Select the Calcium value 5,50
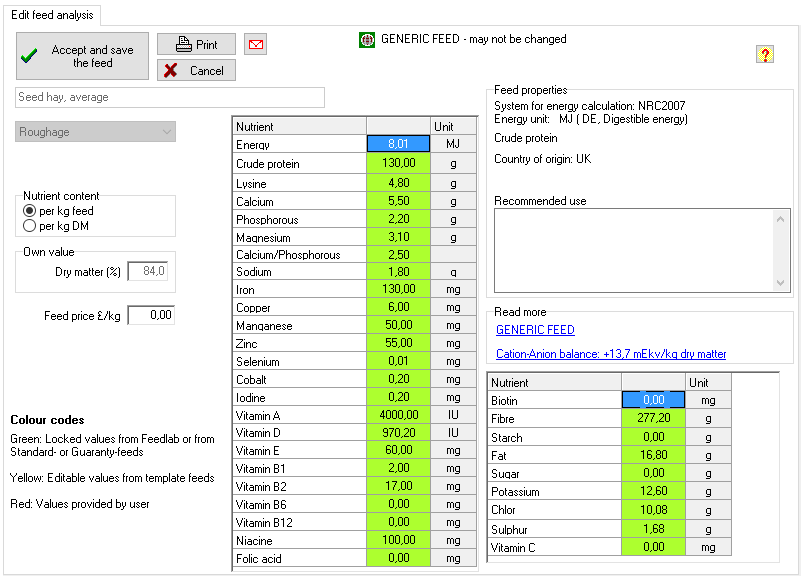 coord(398,201)
